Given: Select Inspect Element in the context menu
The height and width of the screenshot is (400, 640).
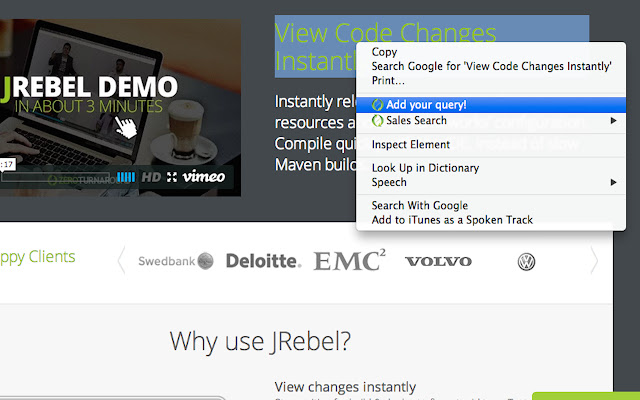Looking at the screenshot, I should coord(410,144).
